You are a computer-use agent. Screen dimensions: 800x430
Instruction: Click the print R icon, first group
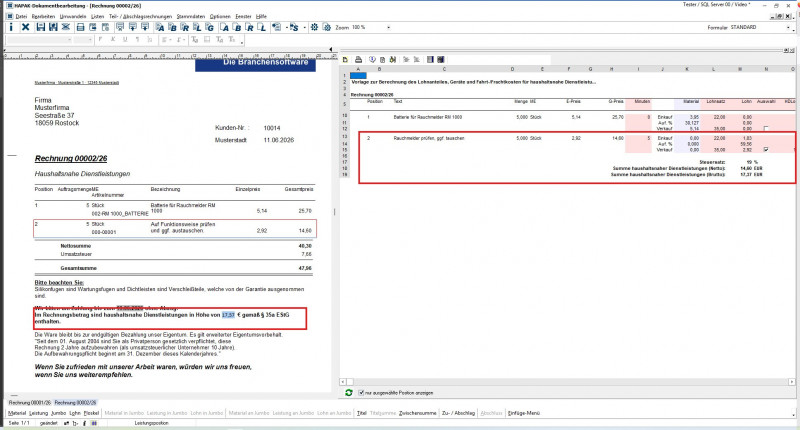(x=185, y=27)
